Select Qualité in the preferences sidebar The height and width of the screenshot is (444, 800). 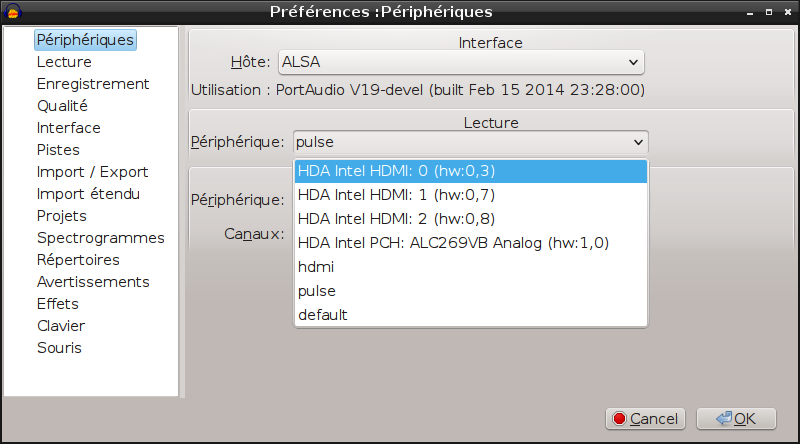click(x=63, y=106)
